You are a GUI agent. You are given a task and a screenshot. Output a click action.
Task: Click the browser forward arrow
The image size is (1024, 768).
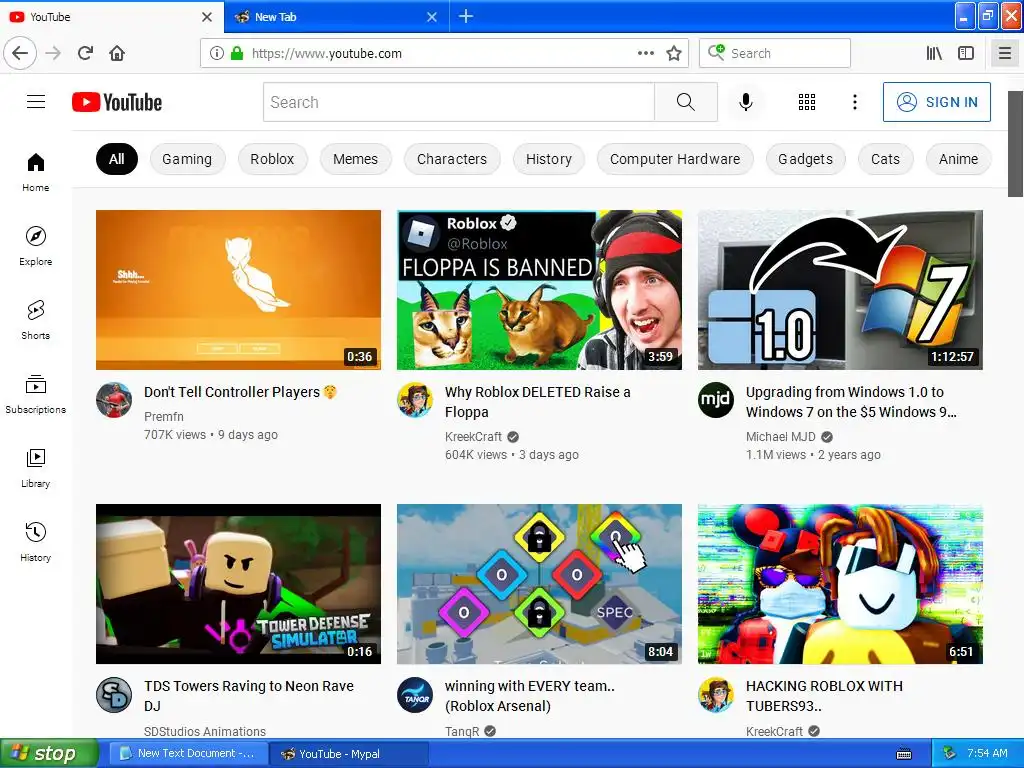54,53
